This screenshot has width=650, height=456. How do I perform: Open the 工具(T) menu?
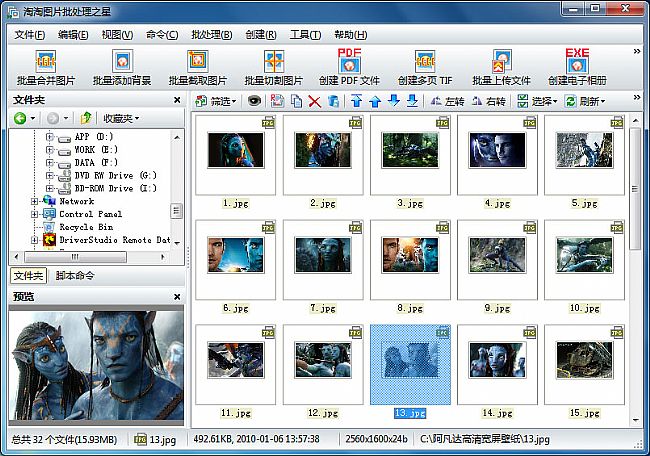(x=305, y=35)
